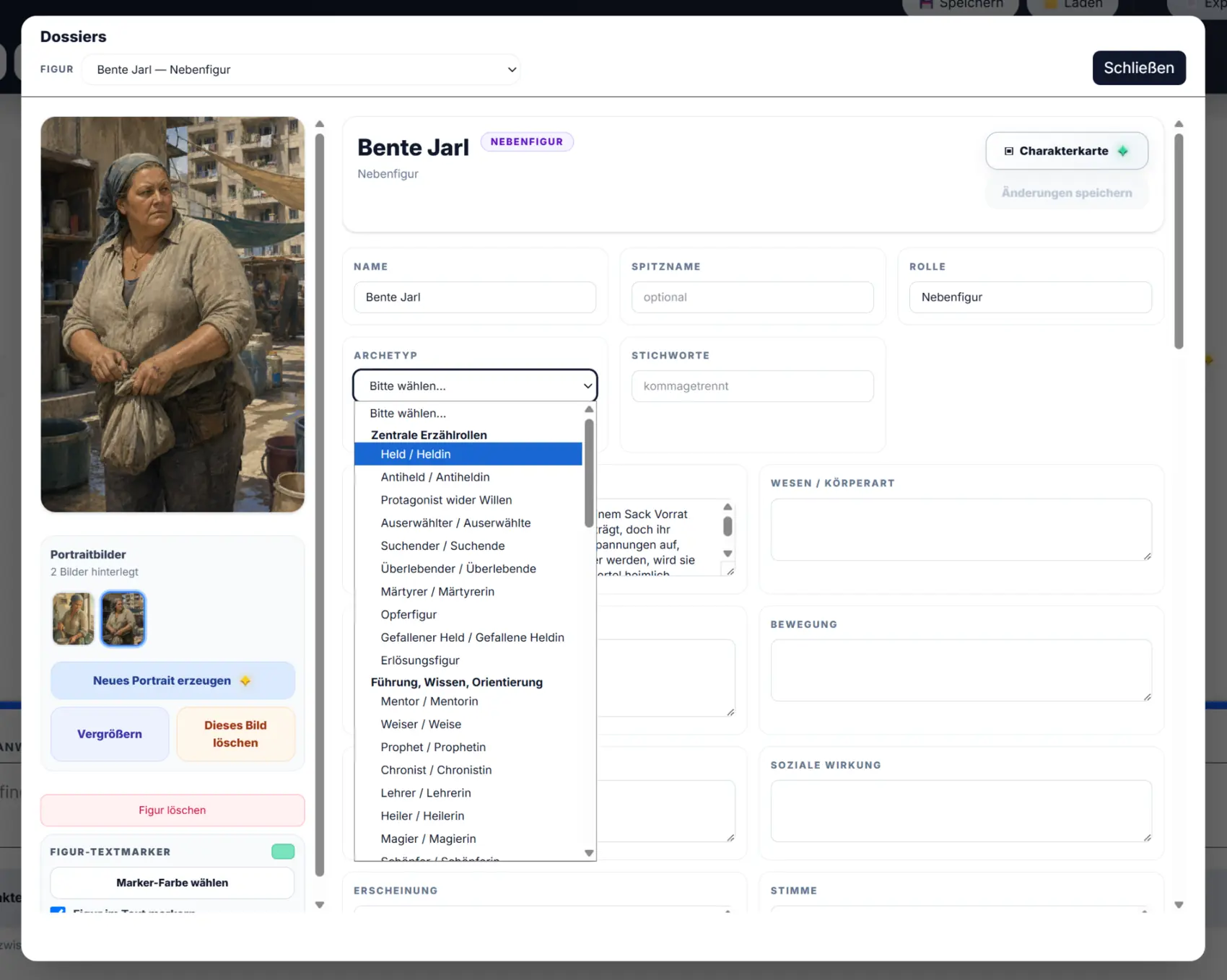Click the NEBENFIGUR badge next to the name
The height and width of the screenshot is (980, 1227).
click(x=527, y=141)
